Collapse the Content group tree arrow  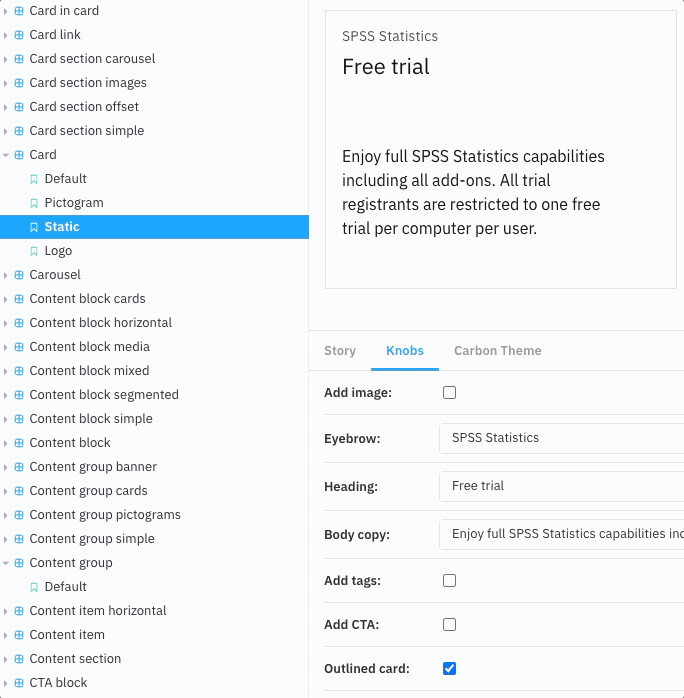tap(6, 563)
